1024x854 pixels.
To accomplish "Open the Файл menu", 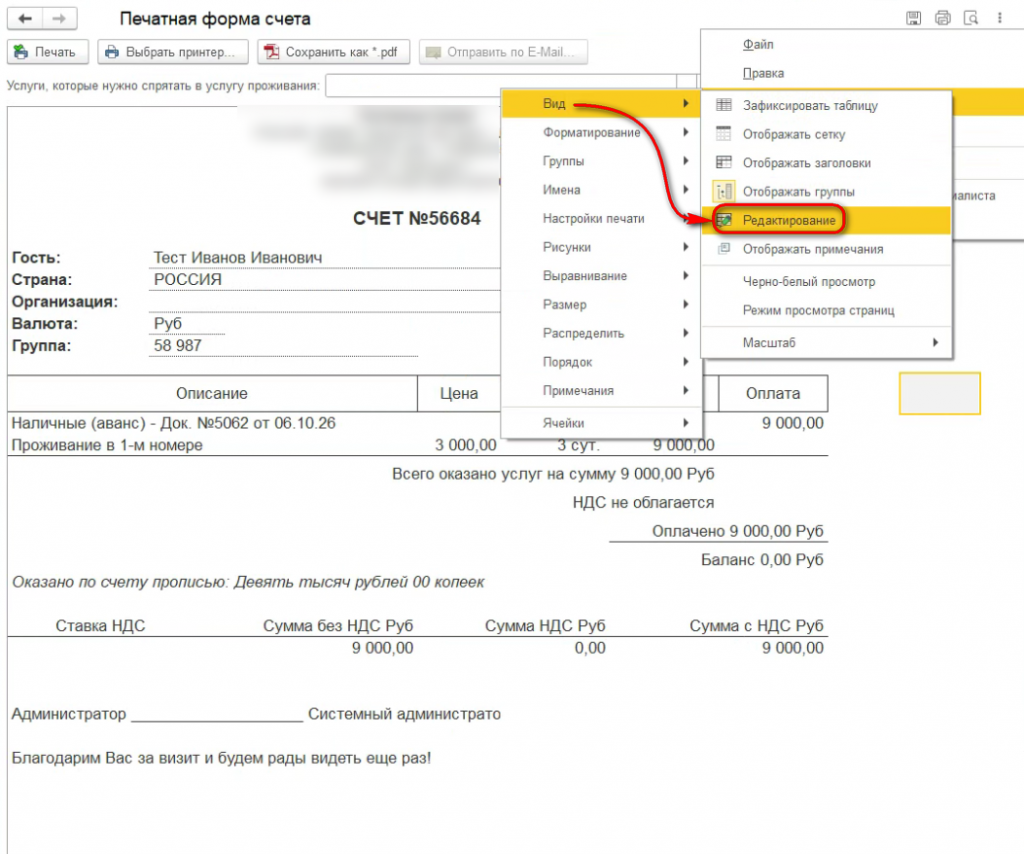I will click(758, 44).
